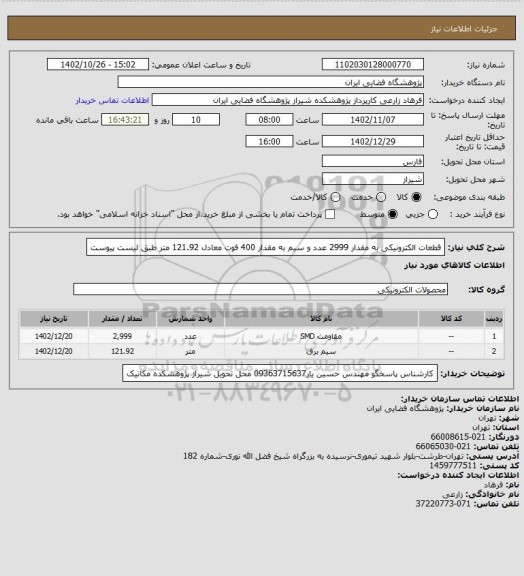This screenshot has height=576, width=524.
Task: Click the buyer notes field کارشناس پاسخگو
Action: pos(280,373)
